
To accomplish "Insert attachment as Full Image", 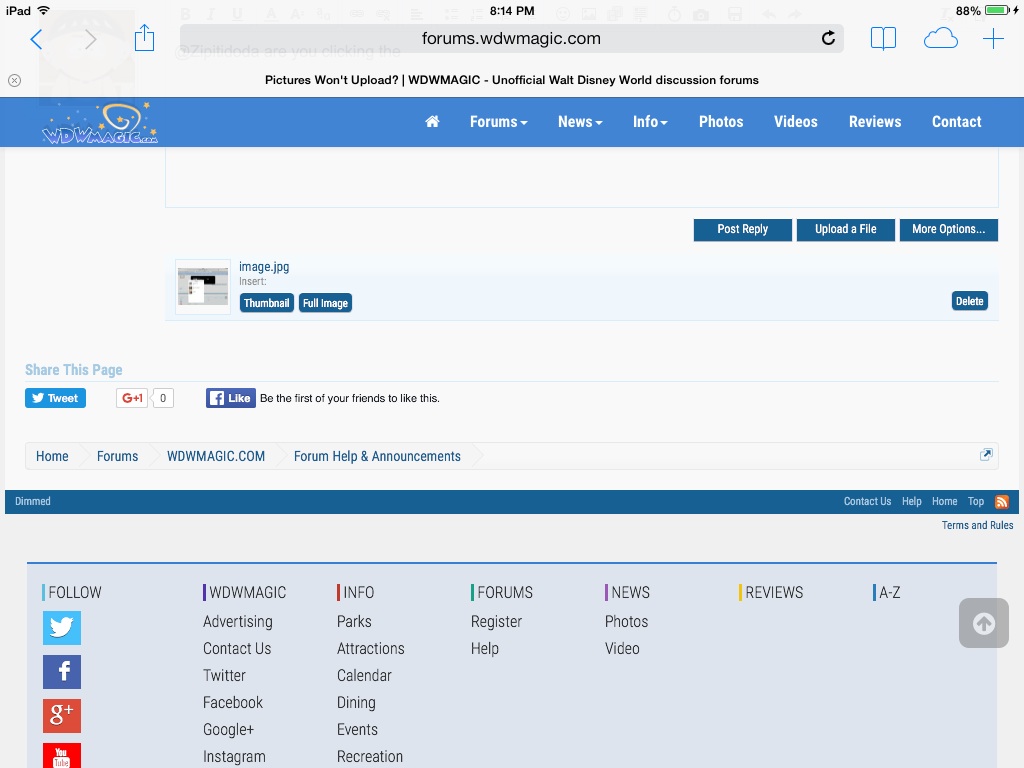I will pos(325,303).
